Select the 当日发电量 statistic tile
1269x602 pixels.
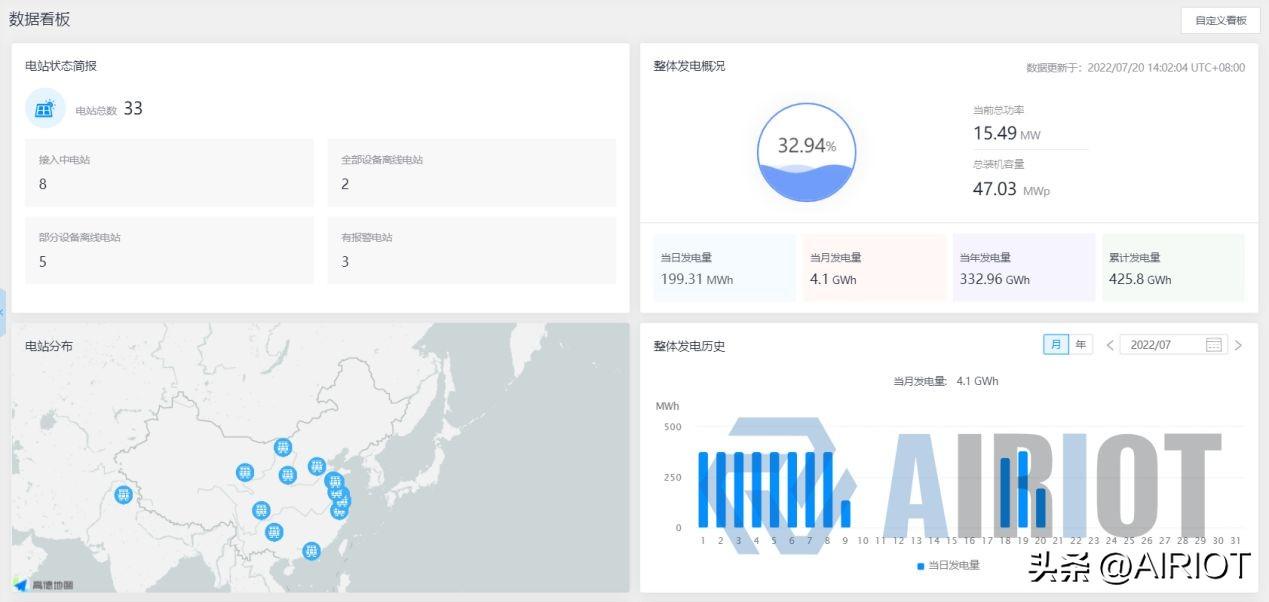[724, 268]
